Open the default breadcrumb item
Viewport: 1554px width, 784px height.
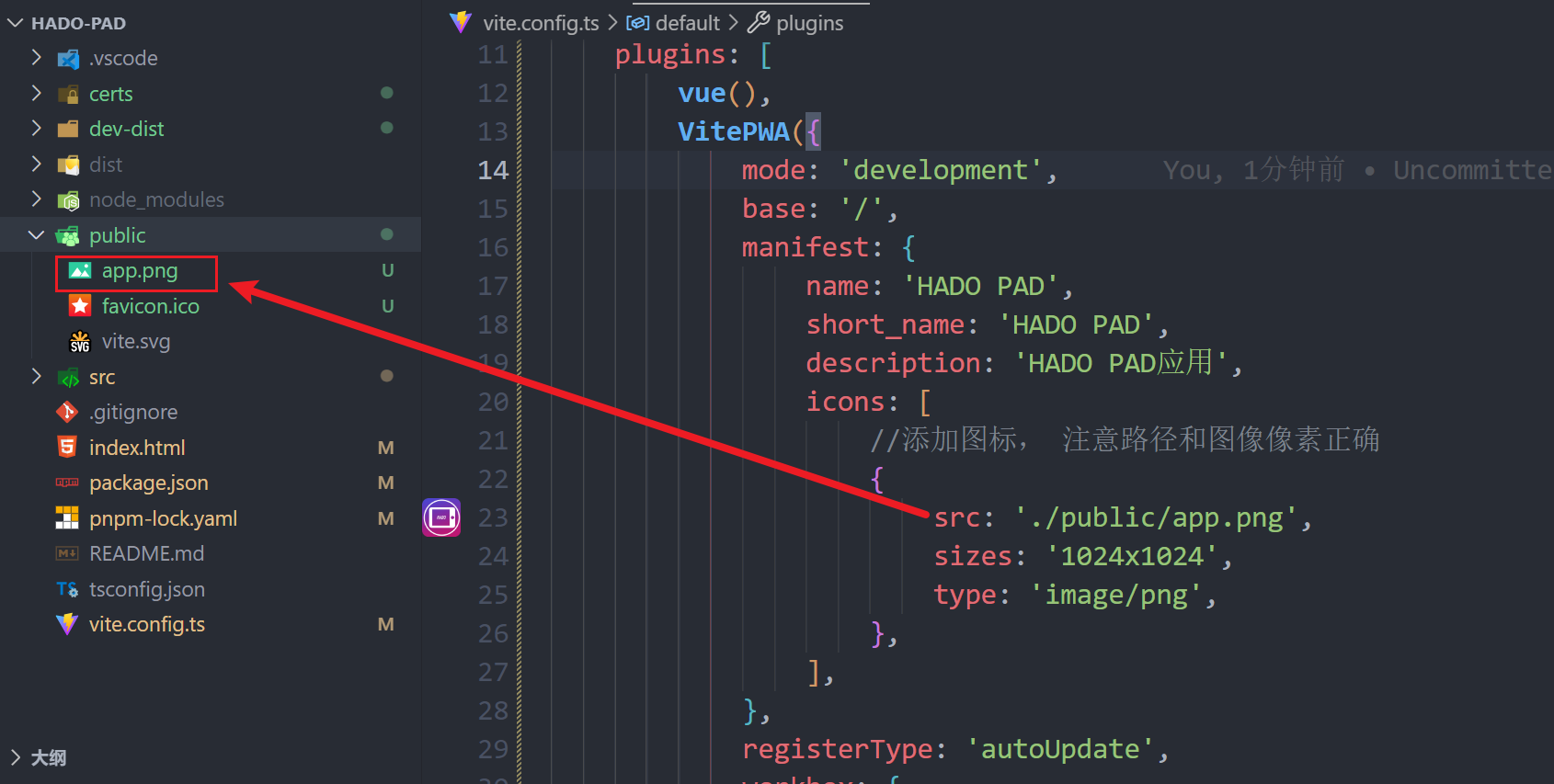[687, 23]
